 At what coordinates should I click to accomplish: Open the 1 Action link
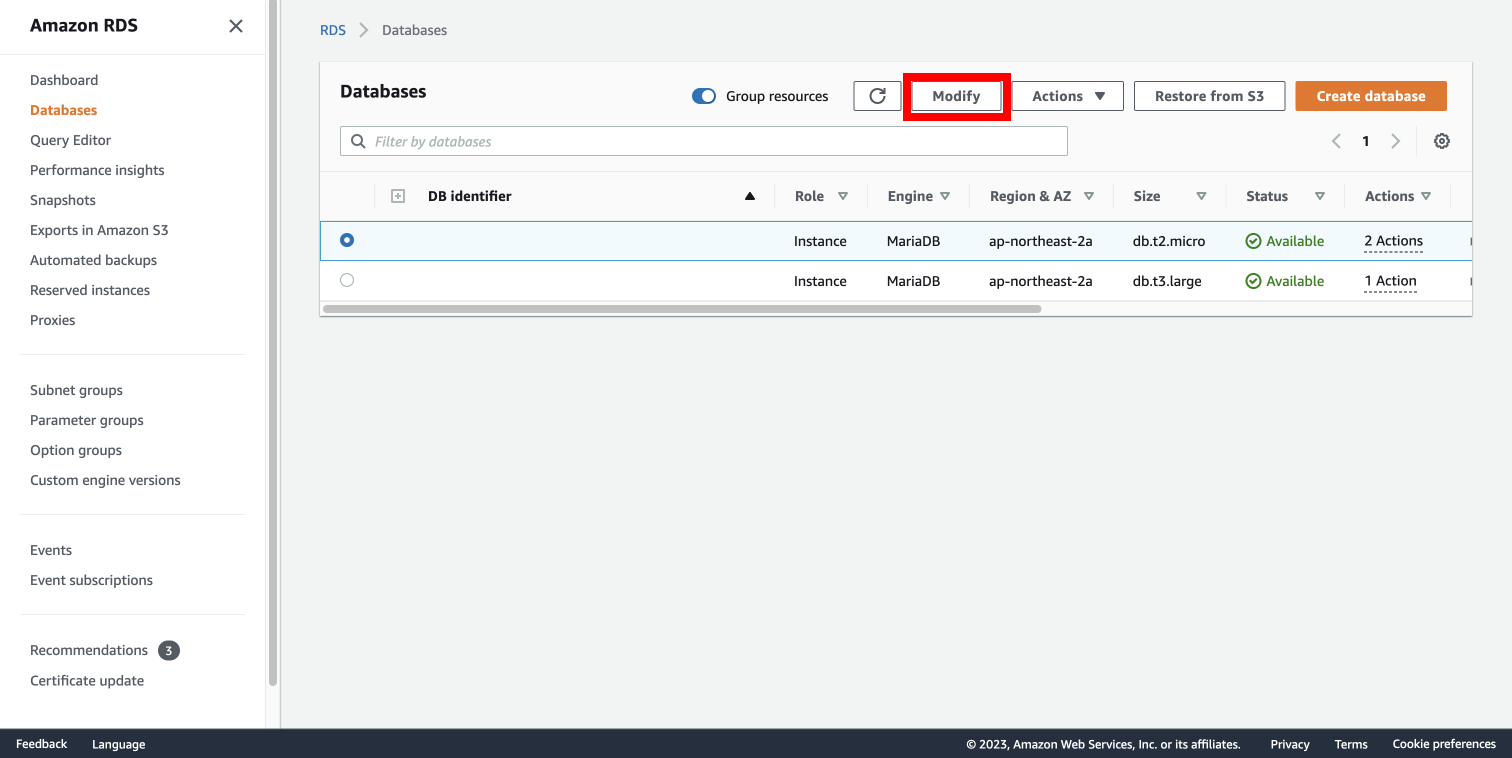1390,281
